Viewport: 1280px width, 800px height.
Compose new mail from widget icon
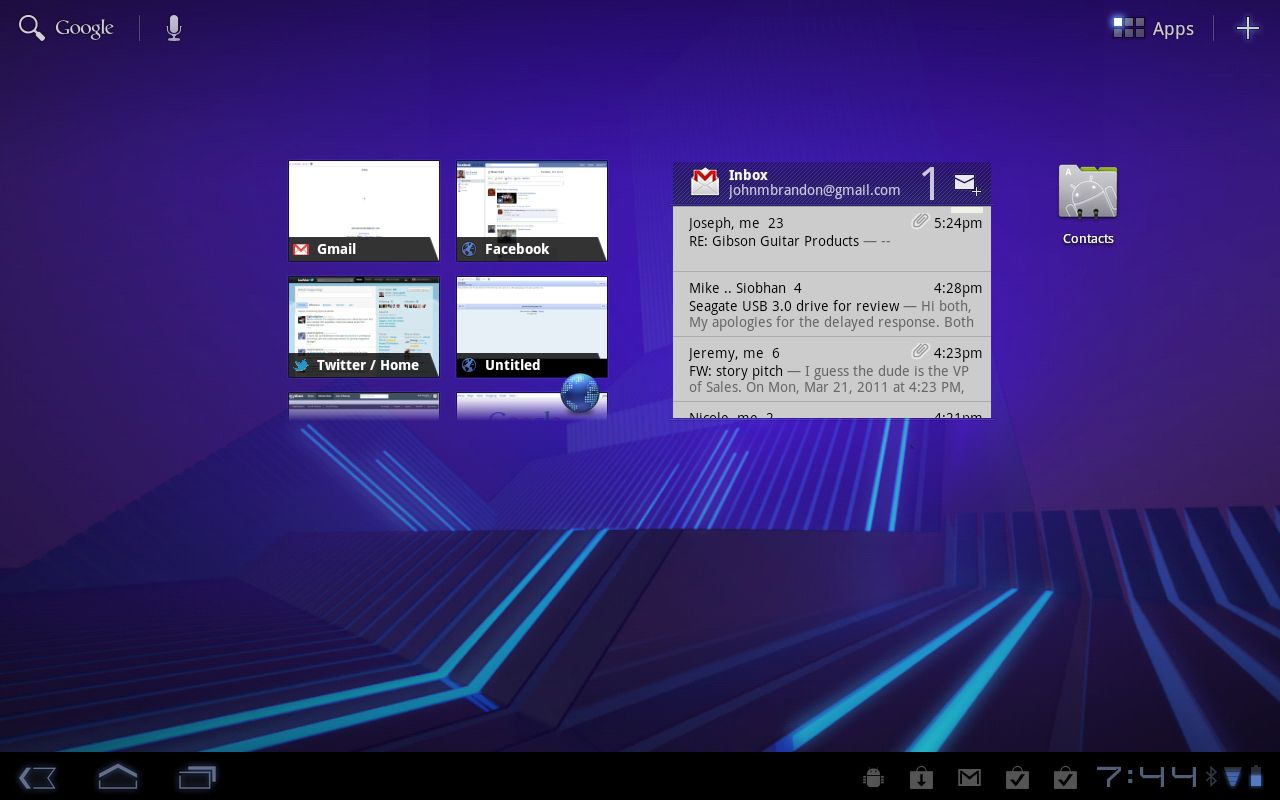(966, 183)
